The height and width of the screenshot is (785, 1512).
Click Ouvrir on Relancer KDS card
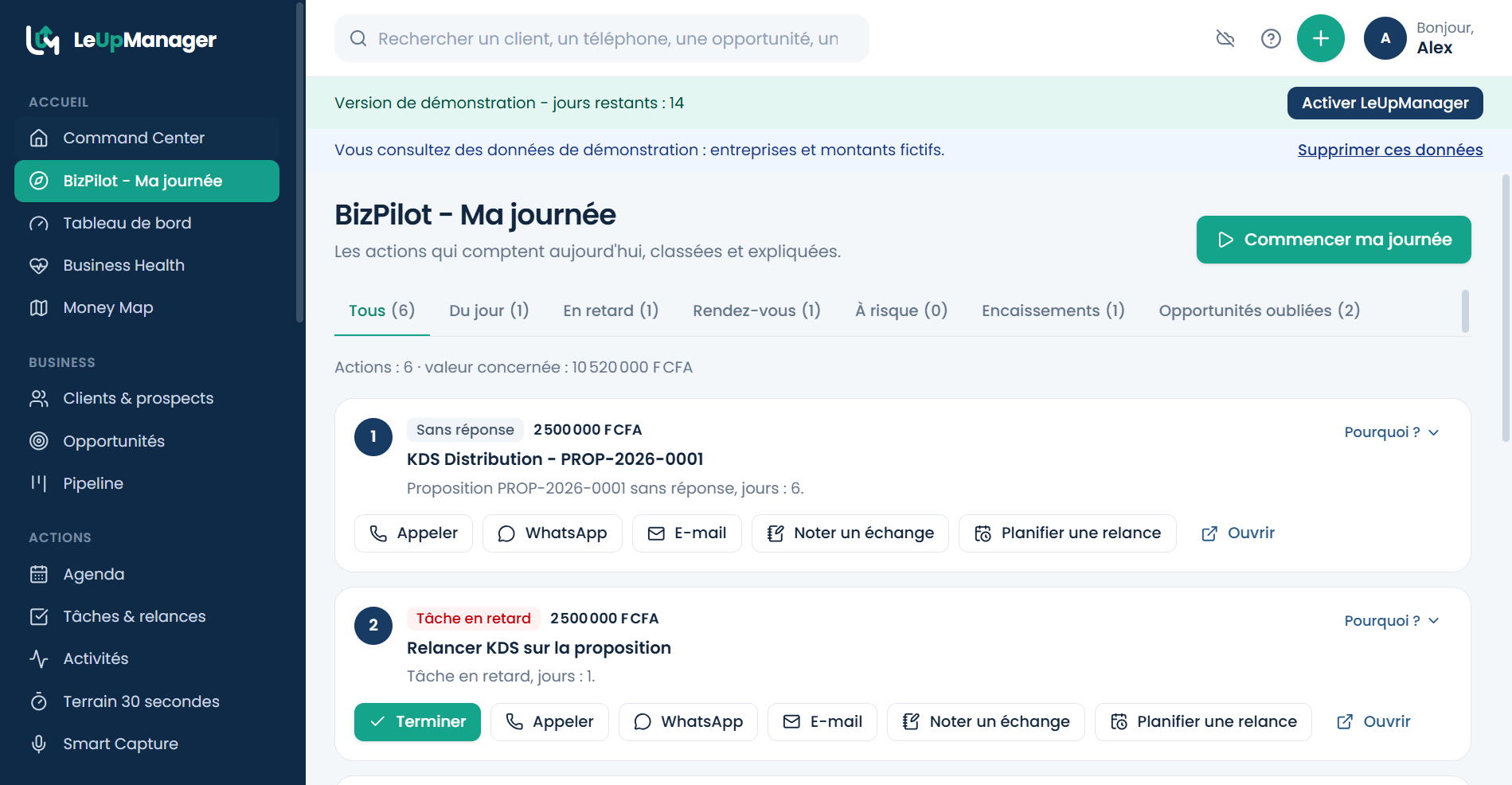click(x=1373, y=722)
